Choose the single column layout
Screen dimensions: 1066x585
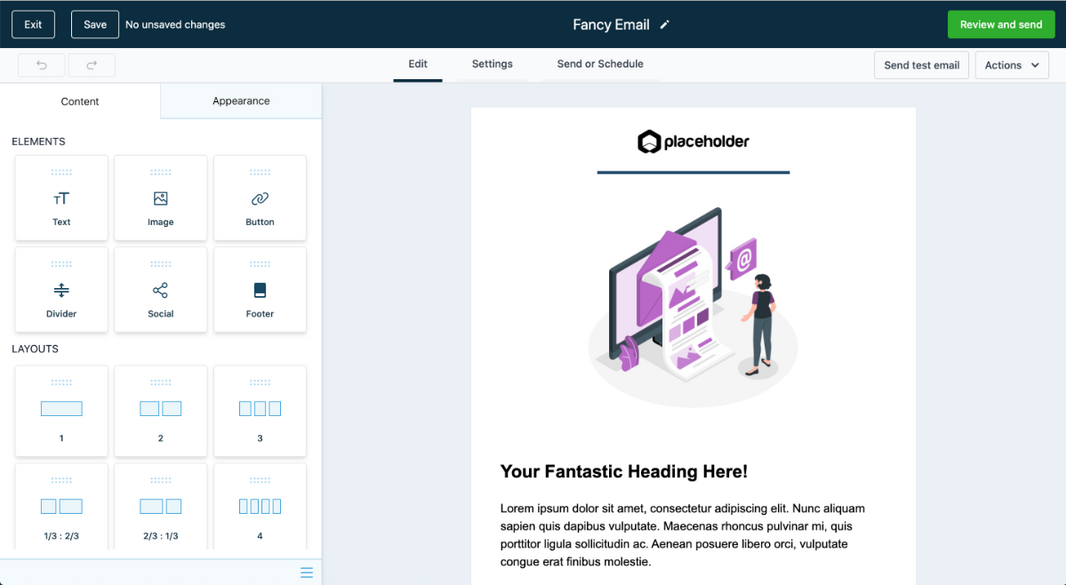point(61,410)
